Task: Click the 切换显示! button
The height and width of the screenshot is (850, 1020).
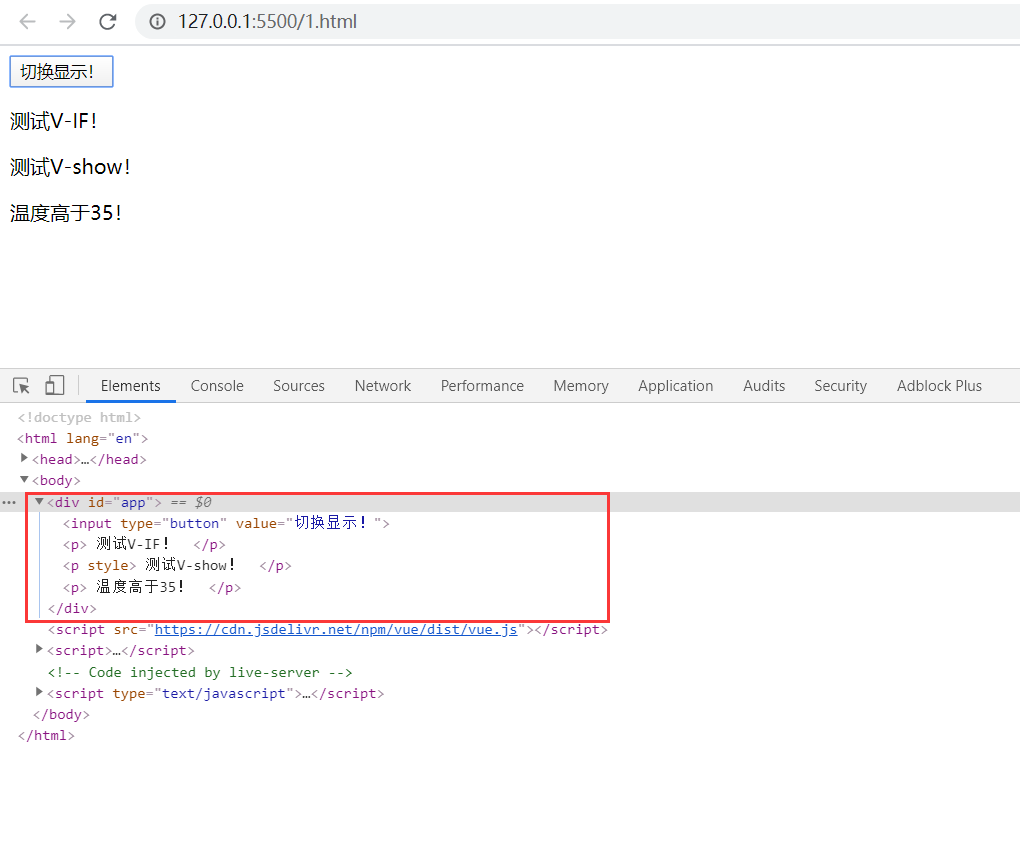Action: pyautogui.click(x=61, y=72)
